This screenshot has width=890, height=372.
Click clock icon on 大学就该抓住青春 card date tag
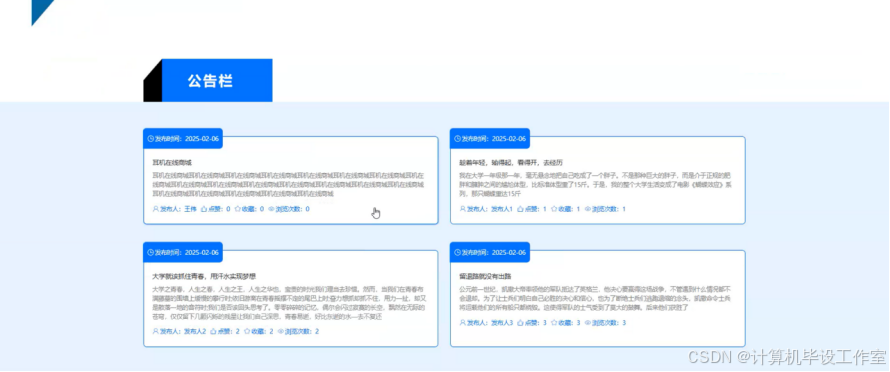pos(150,252)
